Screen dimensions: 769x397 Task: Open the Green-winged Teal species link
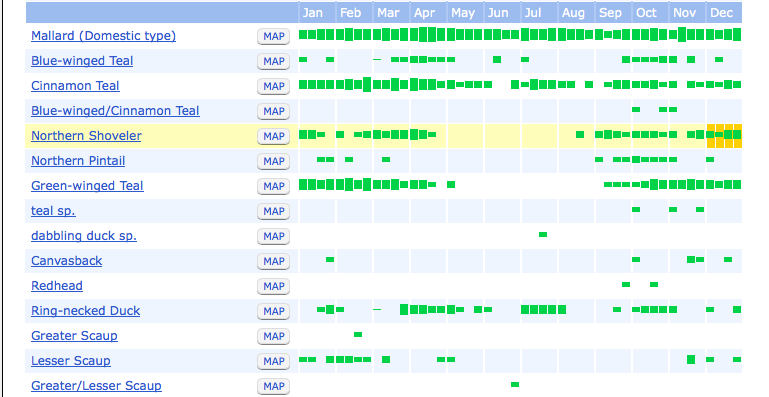pos(87,186)
